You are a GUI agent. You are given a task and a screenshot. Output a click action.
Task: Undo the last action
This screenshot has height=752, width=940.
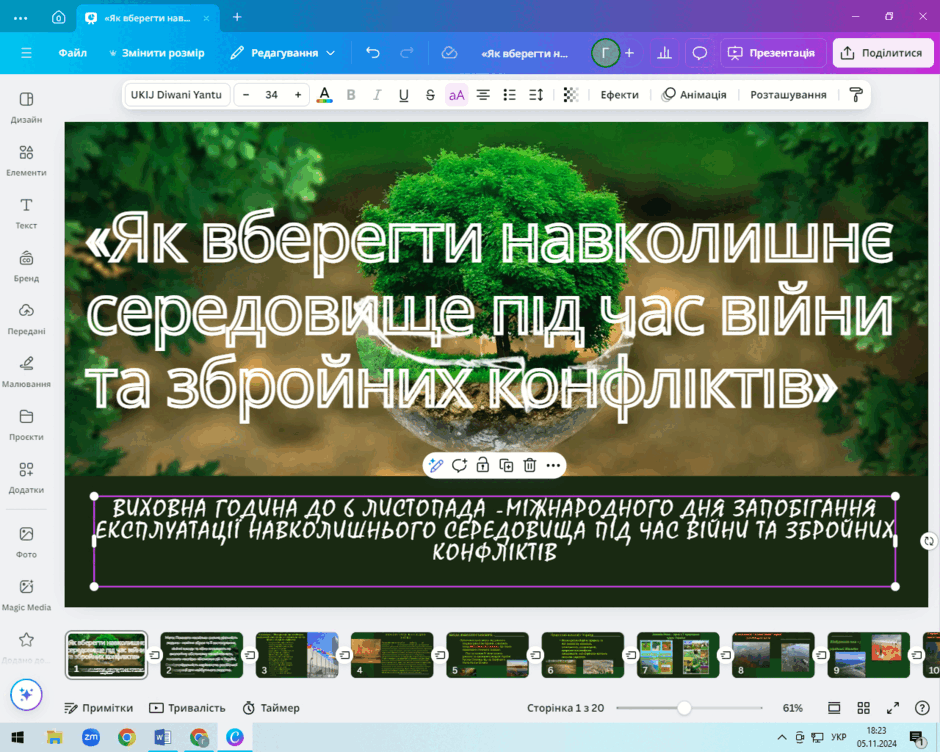(373, 53)
